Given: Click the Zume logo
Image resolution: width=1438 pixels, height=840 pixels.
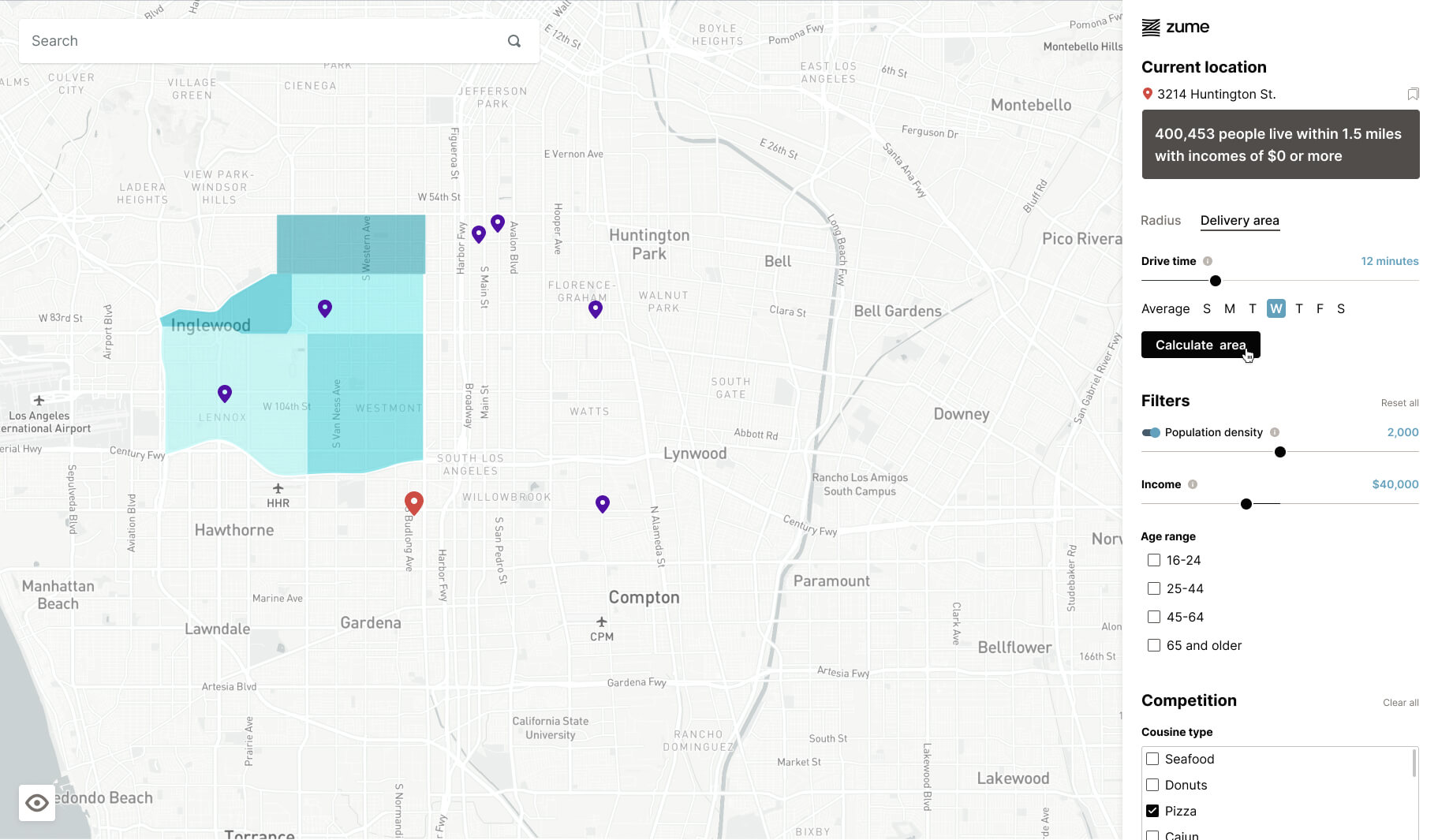Looking at the screenshot, I should pyautogui.click(x=1175, y=28).
